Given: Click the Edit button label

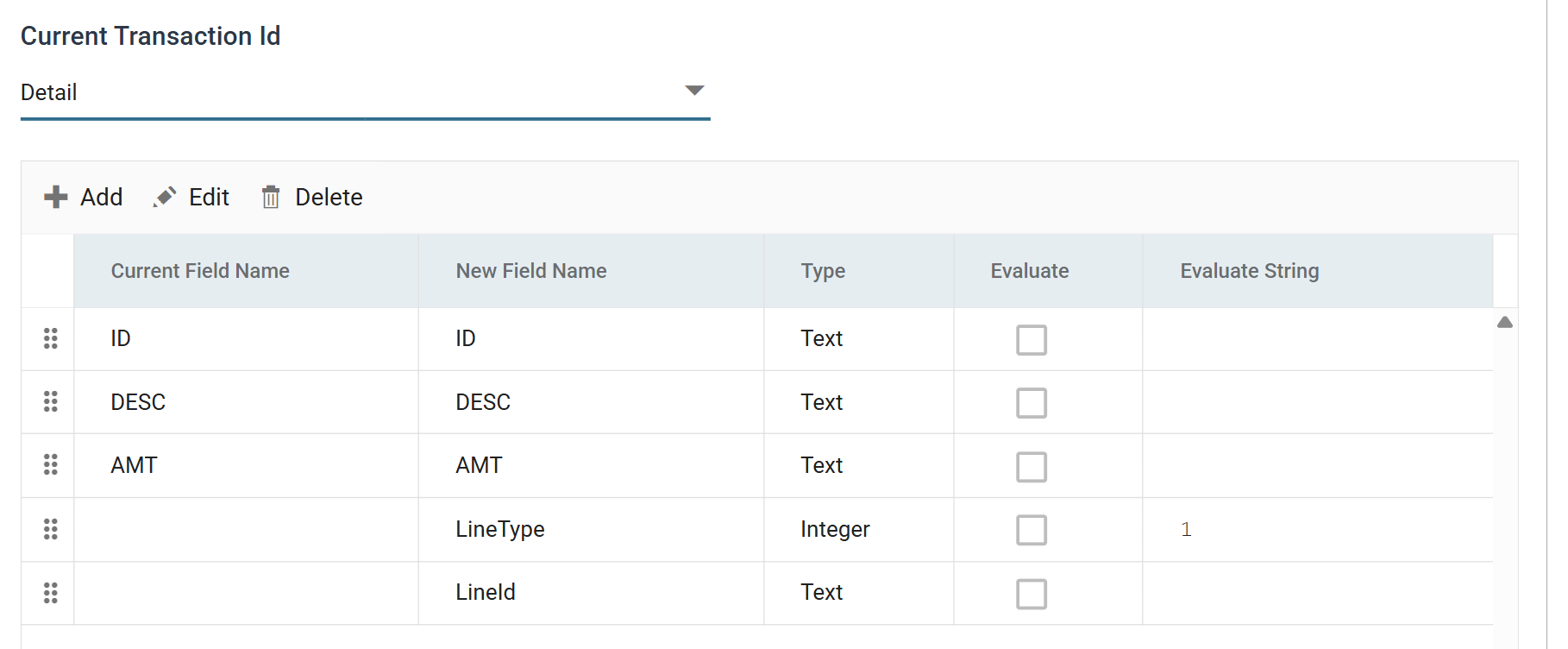Looking at the screenshot, I should click(x=209, y=197).
